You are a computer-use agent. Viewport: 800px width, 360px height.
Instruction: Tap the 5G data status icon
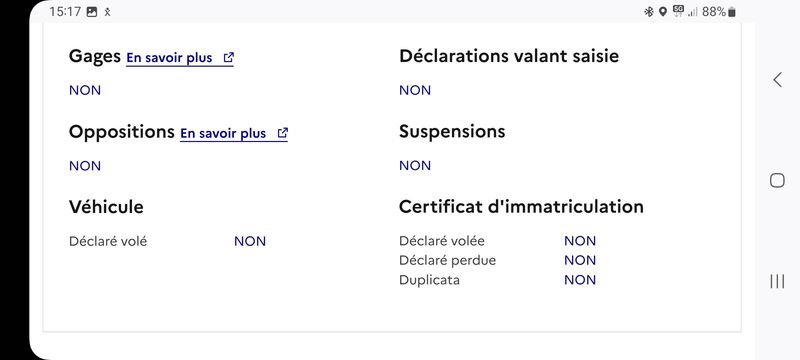click(678, 11)
